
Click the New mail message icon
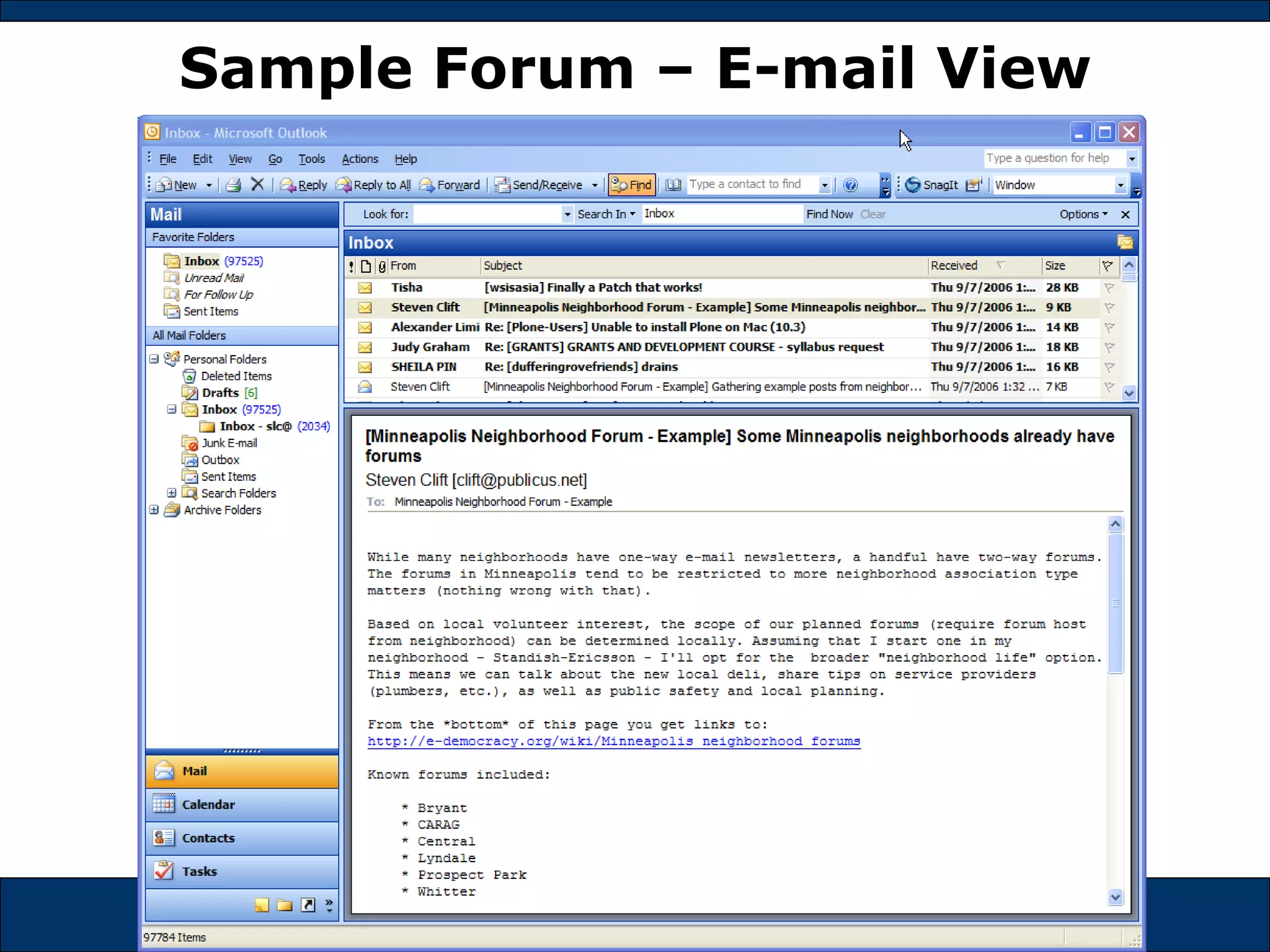click(x=164, y=185)
